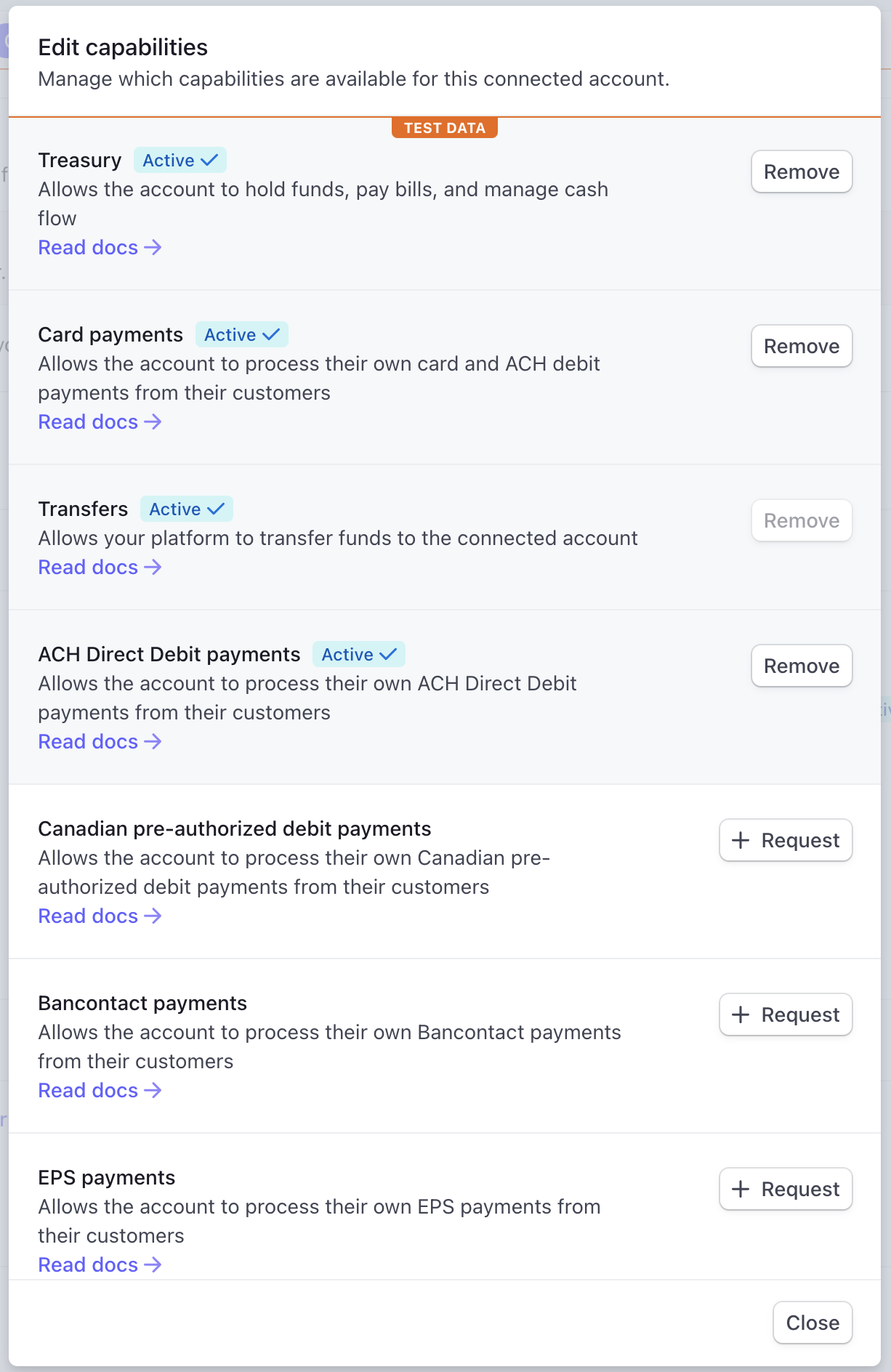Close the Edit capabilities dialog

(x=813, y=1323)
